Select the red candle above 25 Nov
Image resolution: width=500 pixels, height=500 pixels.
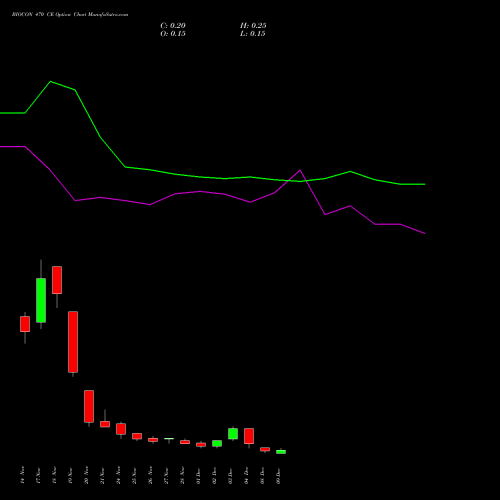pos(137,436)
